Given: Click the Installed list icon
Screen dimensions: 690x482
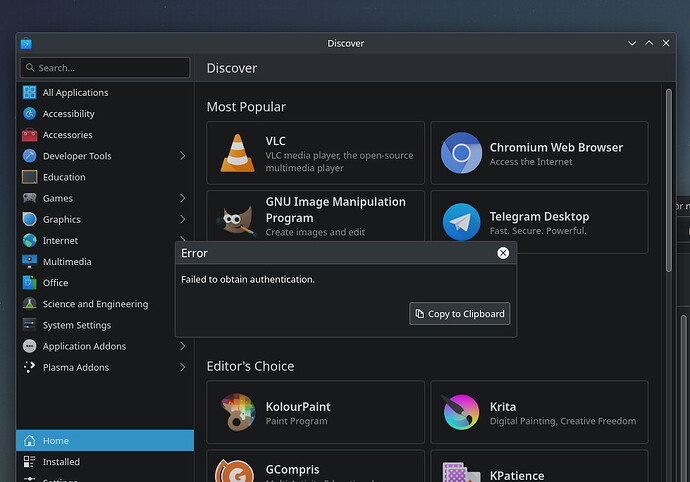Looking at the screenshot, I should coord(29,462).
